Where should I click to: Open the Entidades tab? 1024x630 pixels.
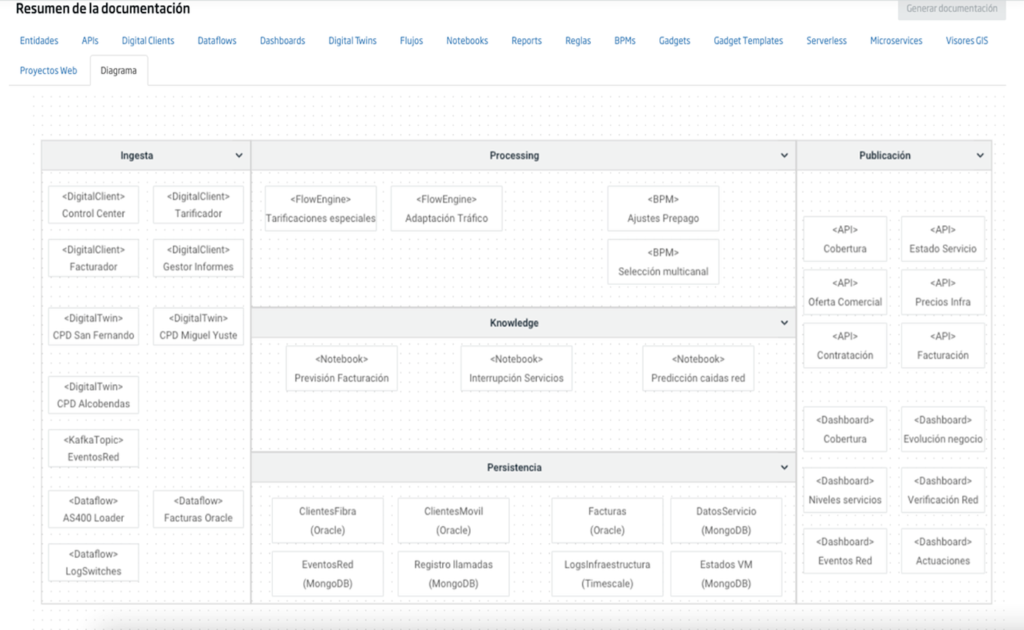tap(39, 40)
